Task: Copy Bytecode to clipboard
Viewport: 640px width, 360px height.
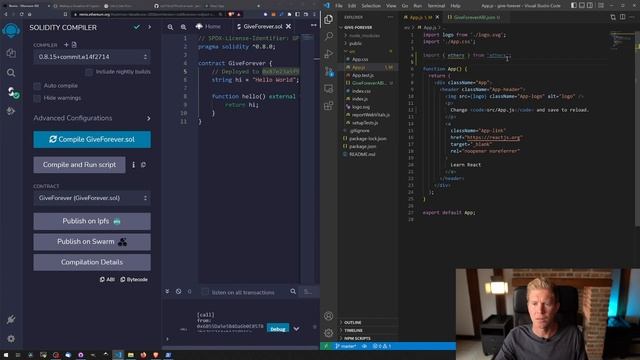Action: coord(134,280)
